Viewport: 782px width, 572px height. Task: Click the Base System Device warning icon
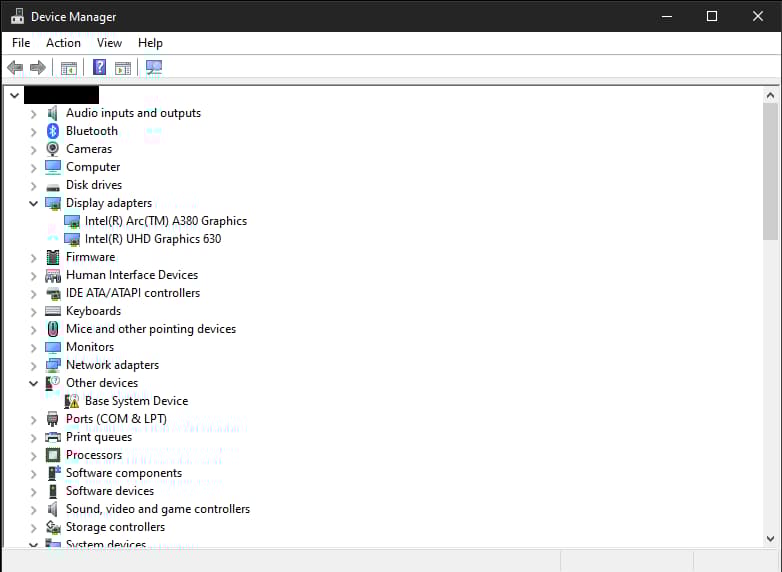pos(72,401)
